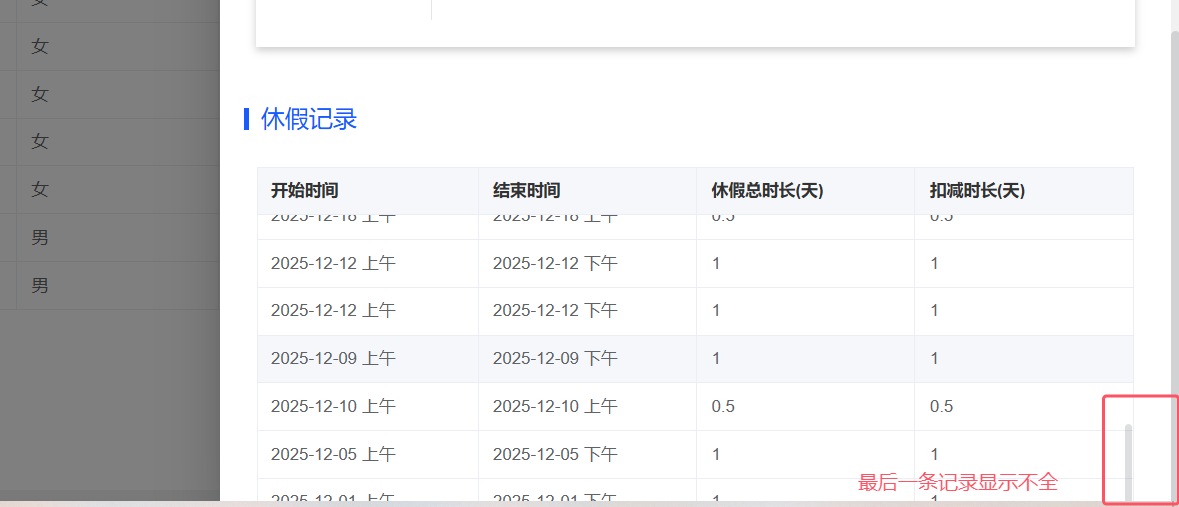1179x507 pixels.
Task: Click the dimmed overlay beside the drawer
Action: (x=110, y=400)
